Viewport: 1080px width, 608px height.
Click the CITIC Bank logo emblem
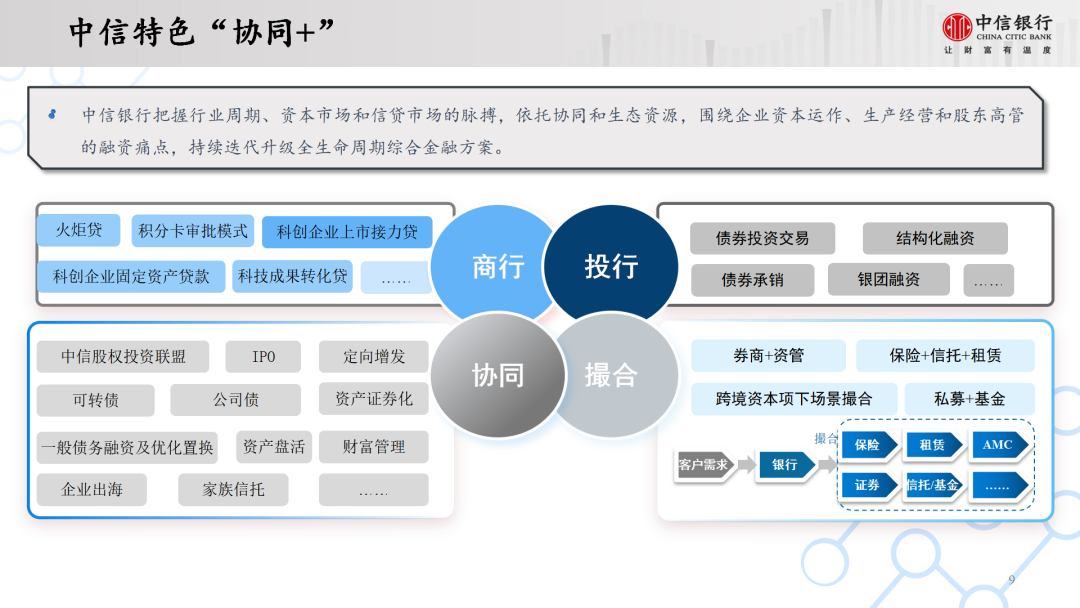click(x=957, y=27)
